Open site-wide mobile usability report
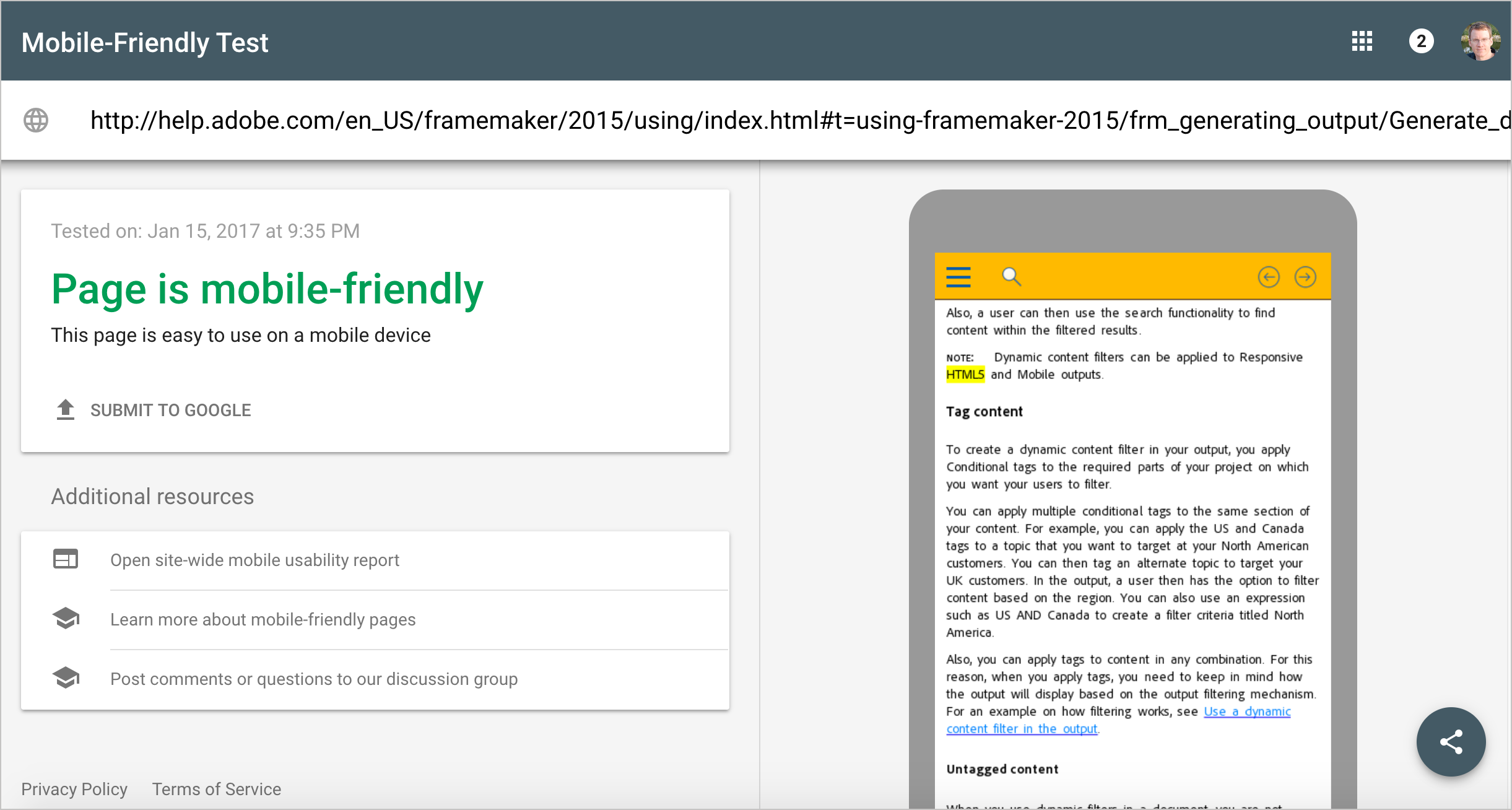This screenshot has width=1512, height=810. coord(254,560)
